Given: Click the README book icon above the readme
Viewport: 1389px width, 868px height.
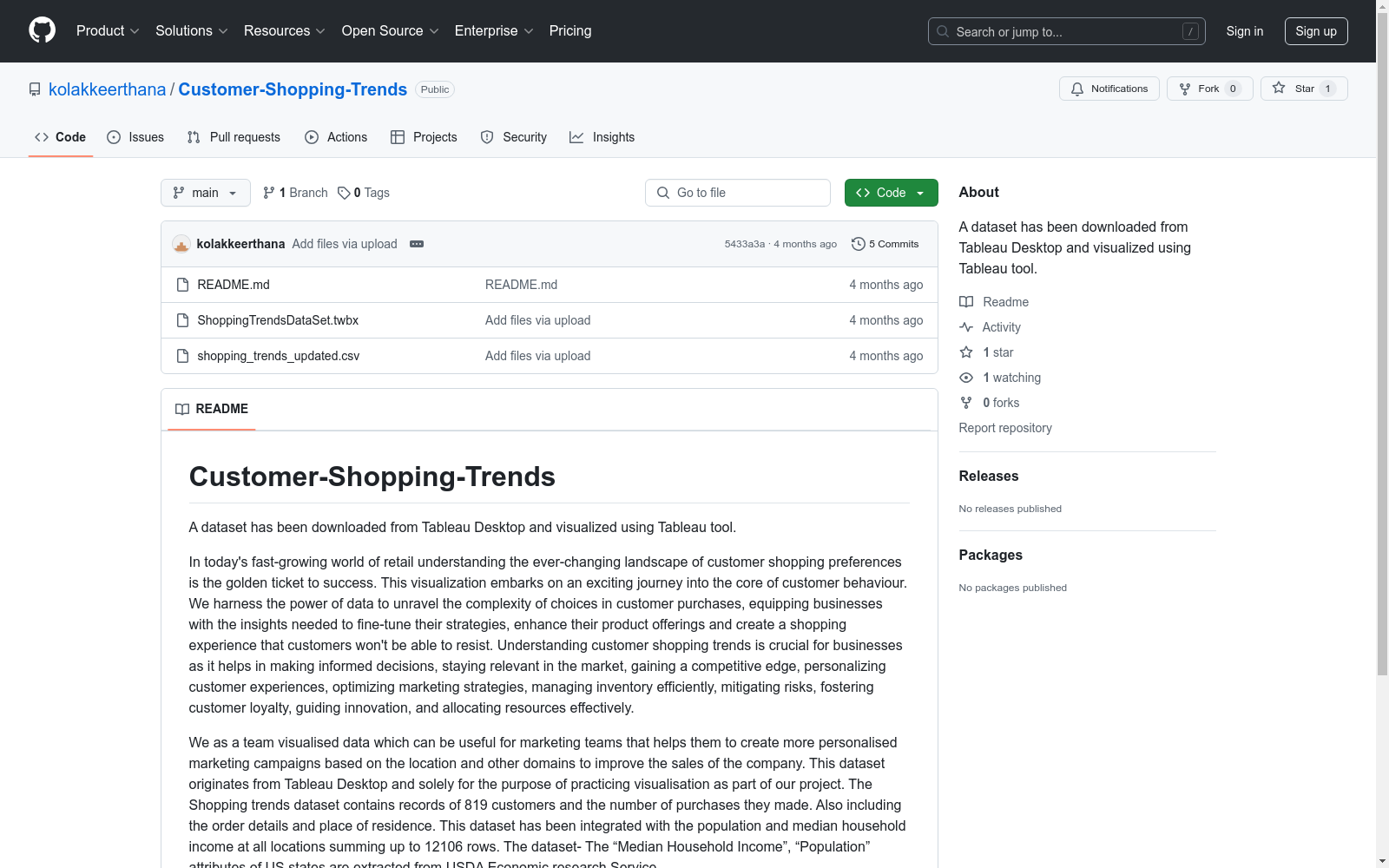Looking at the screenshot, I should tap(182, 409).
